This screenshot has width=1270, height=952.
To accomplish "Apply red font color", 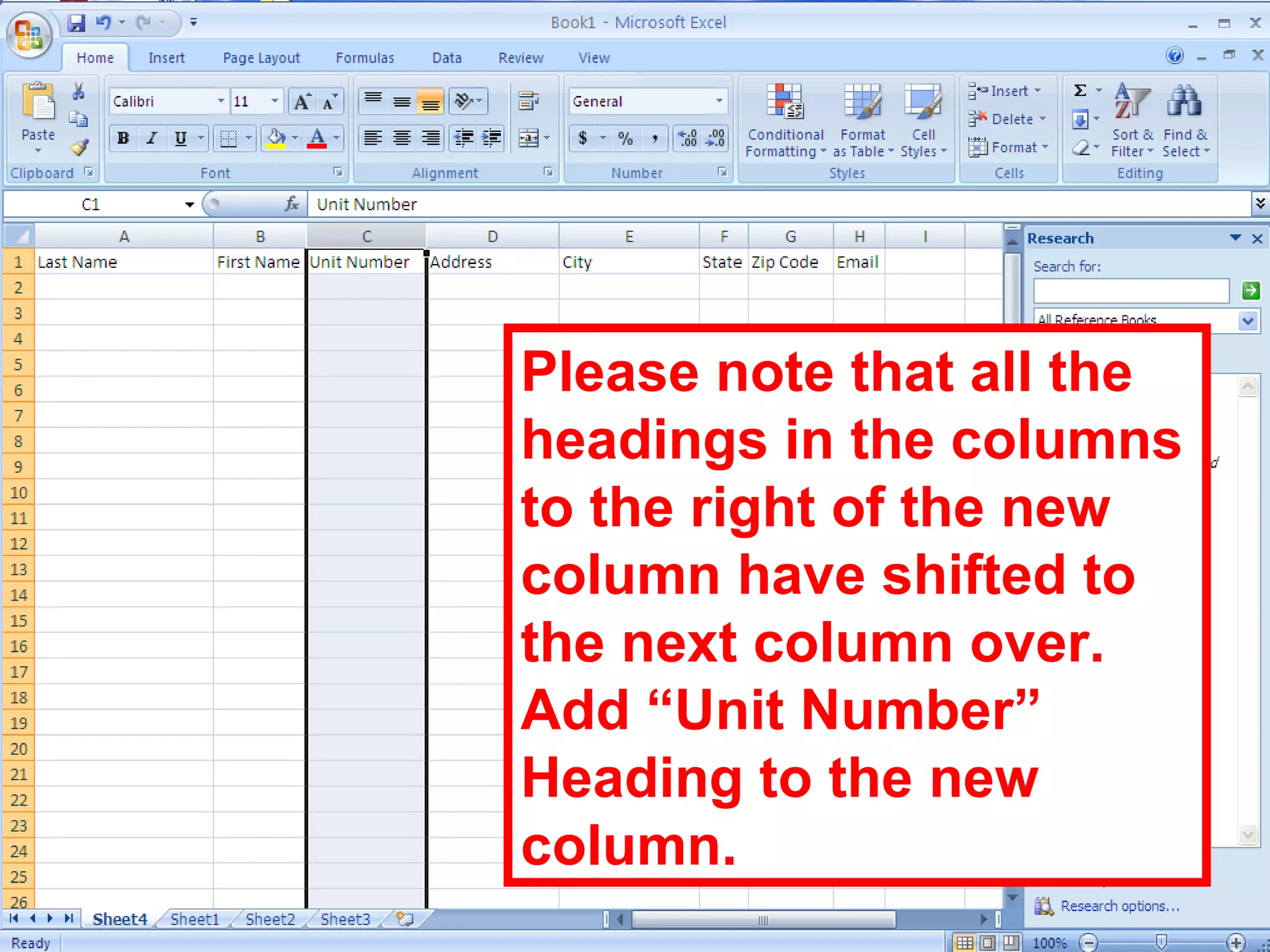I will 317,138.
